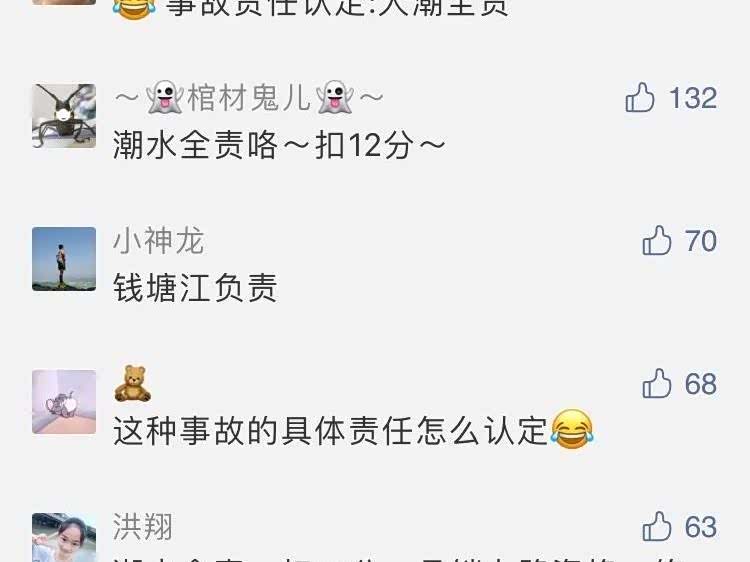Select the 68 like count
This screenshot has width=750, height=562.
[x=701, y=383]
